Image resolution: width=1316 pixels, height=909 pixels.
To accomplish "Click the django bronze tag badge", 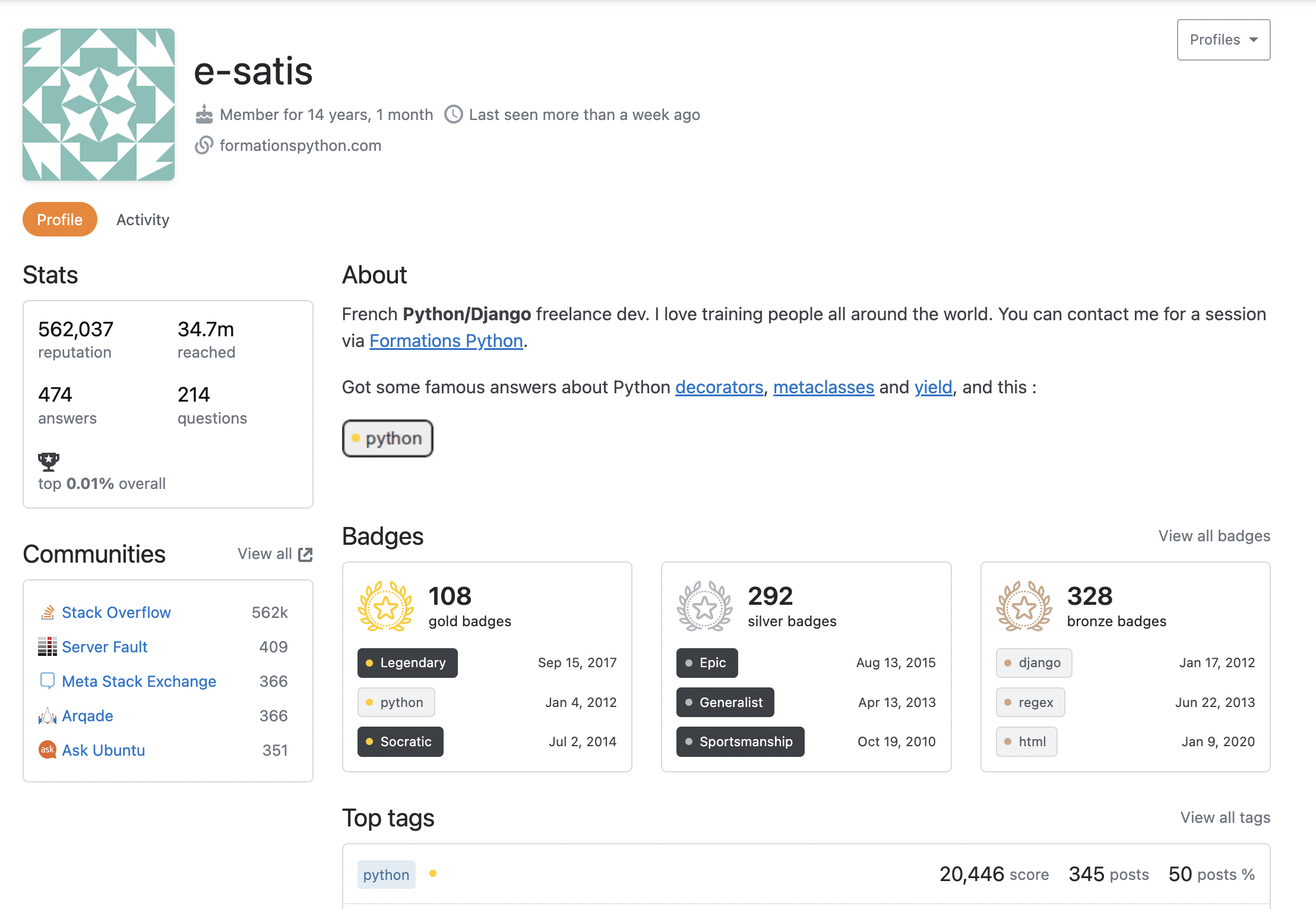I will [x=1034, y=663].
